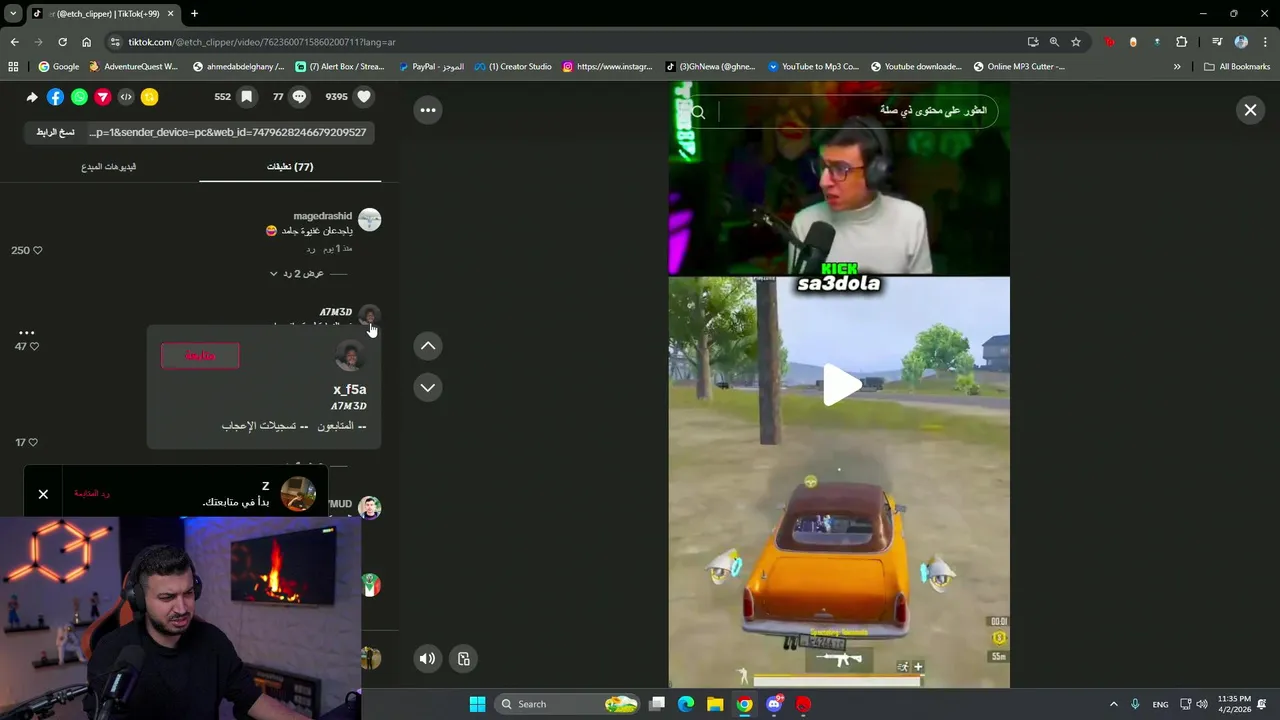Open x_f5a avatar inside the hover card

350,355
